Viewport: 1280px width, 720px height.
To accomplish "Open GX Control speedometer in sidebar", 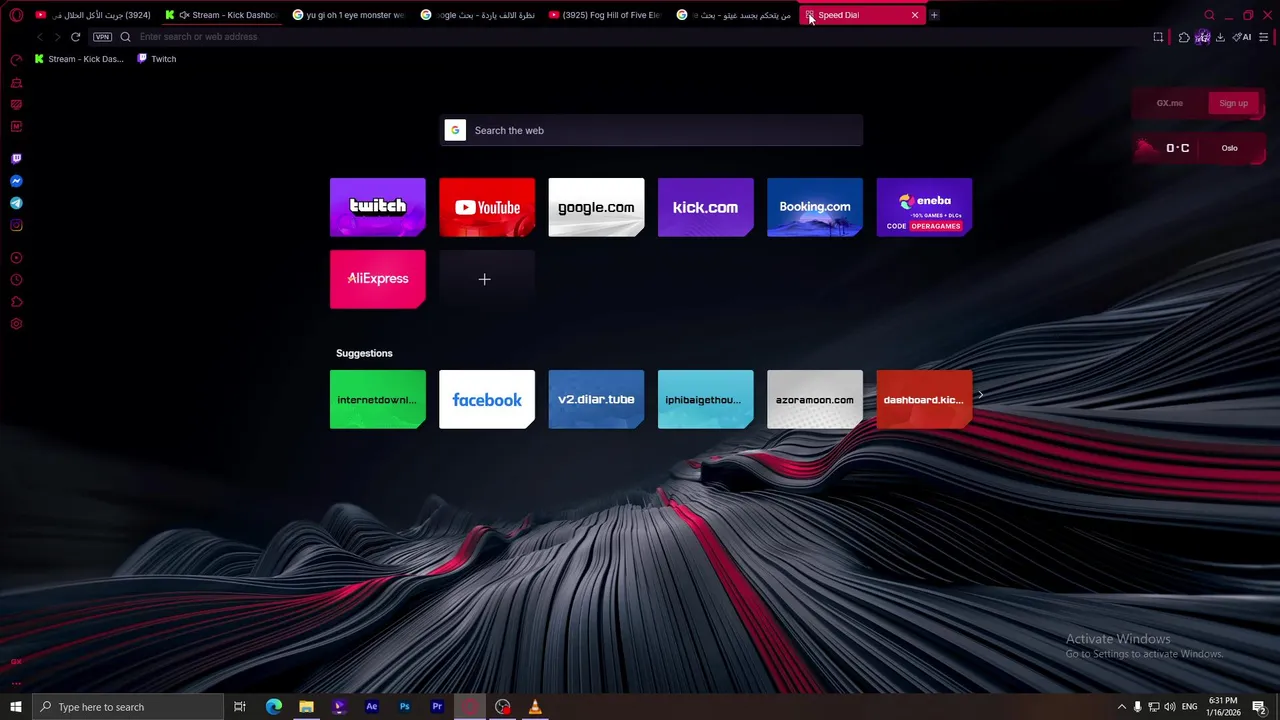I will [x=16, y=60].
